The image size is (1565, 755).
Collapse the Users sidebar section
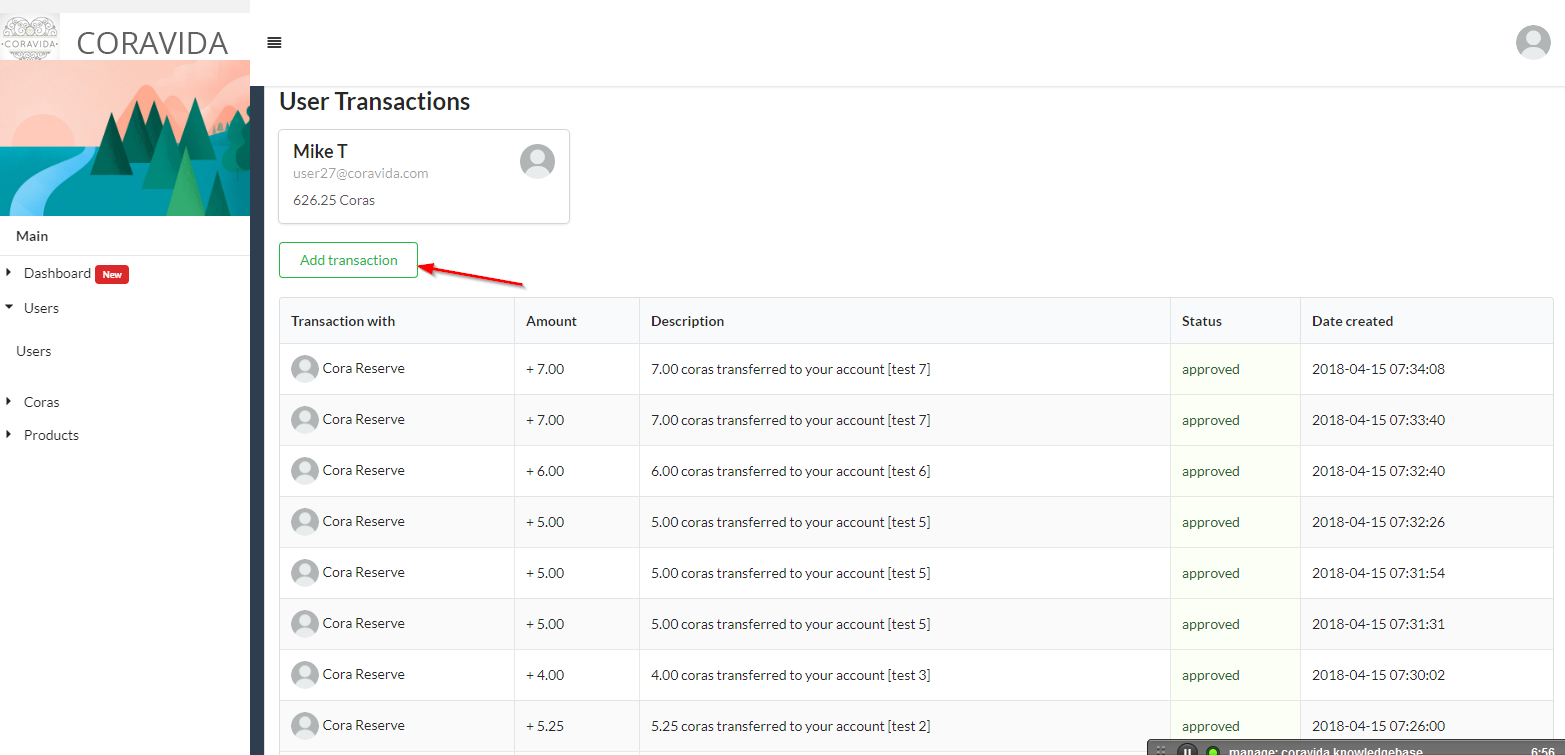[x=9, y=308]
